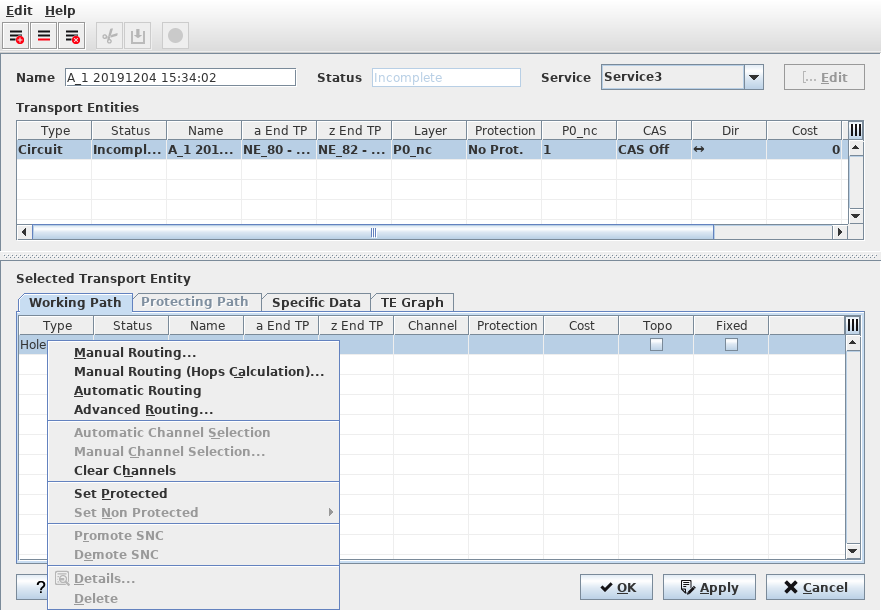The width and height of the screenshot is (881, 611).
Task: Toggle the Fixed checkbox in Hole row
Action: [x=731, y=345]
